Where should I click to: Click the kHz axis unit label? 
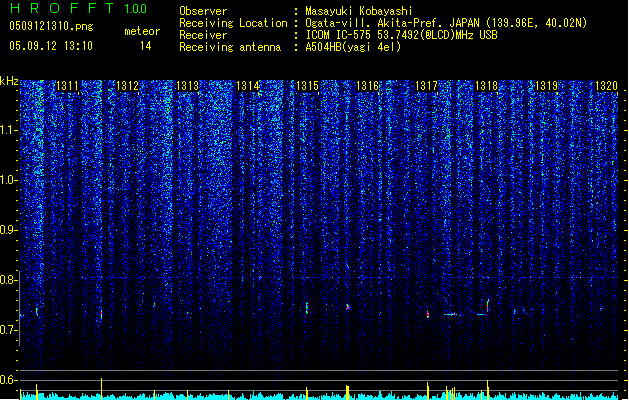click(9, 81)
